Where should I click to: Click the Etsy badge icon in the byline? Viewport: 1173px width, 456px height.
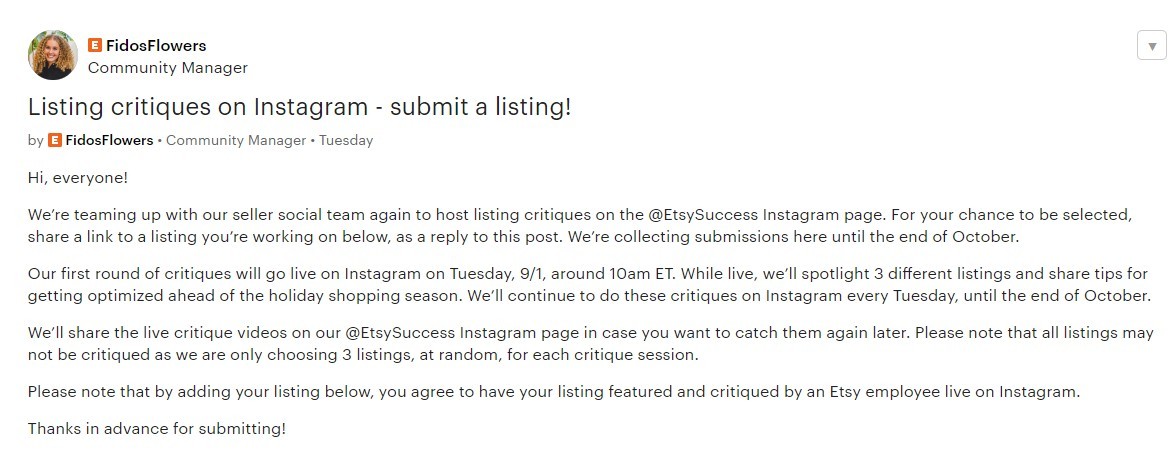[55, 141]
